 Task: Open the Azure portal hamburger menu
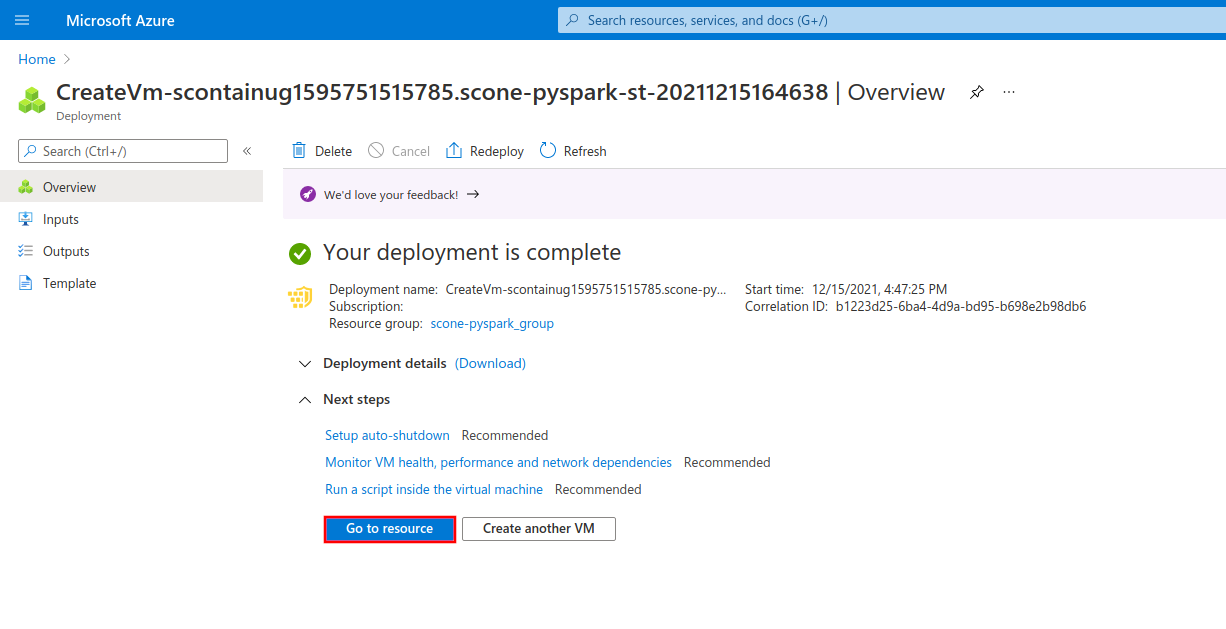tap(21, 19)
